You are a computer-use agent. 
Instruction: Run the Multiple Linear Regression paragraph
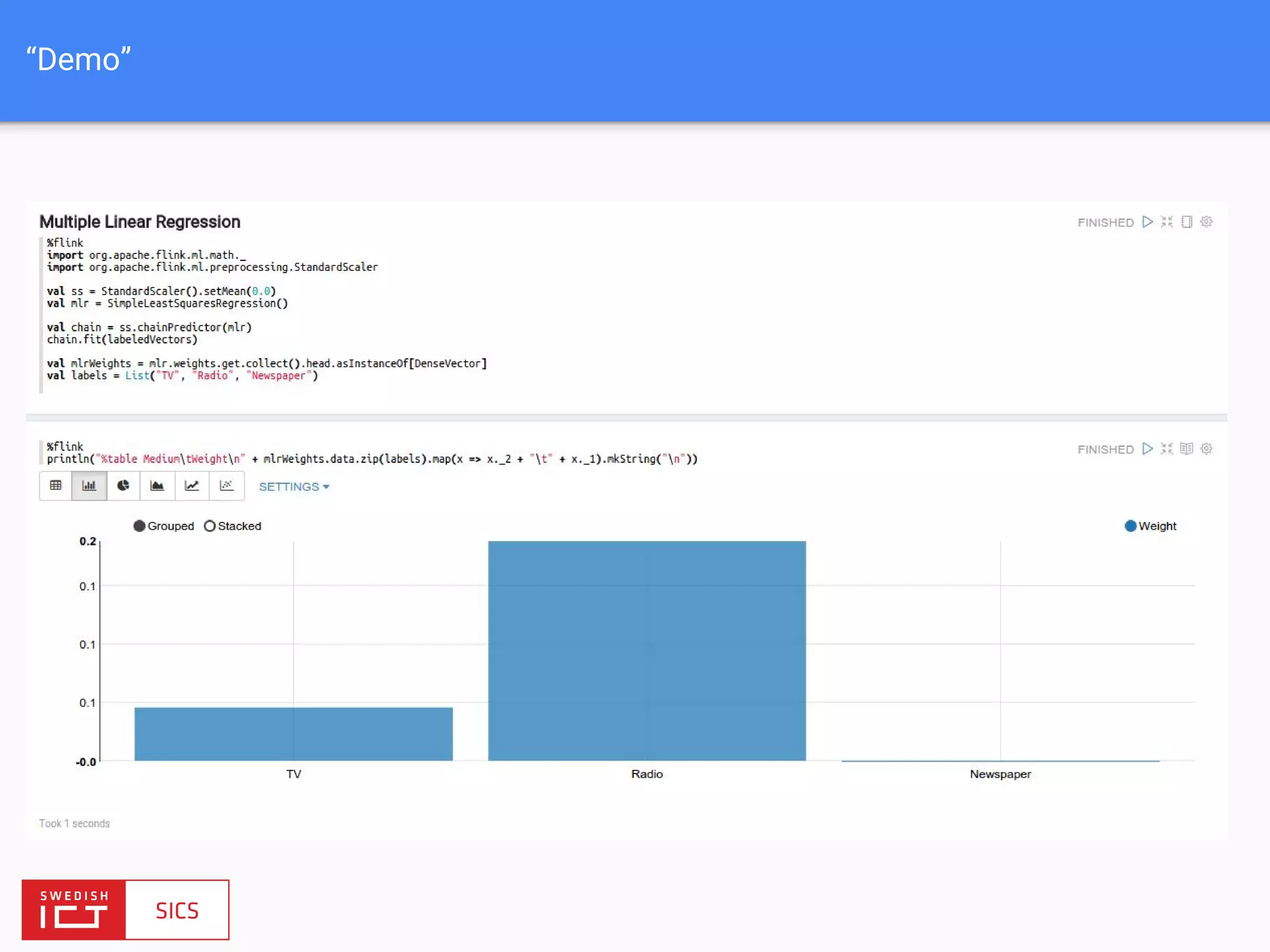click(1147, 222)
